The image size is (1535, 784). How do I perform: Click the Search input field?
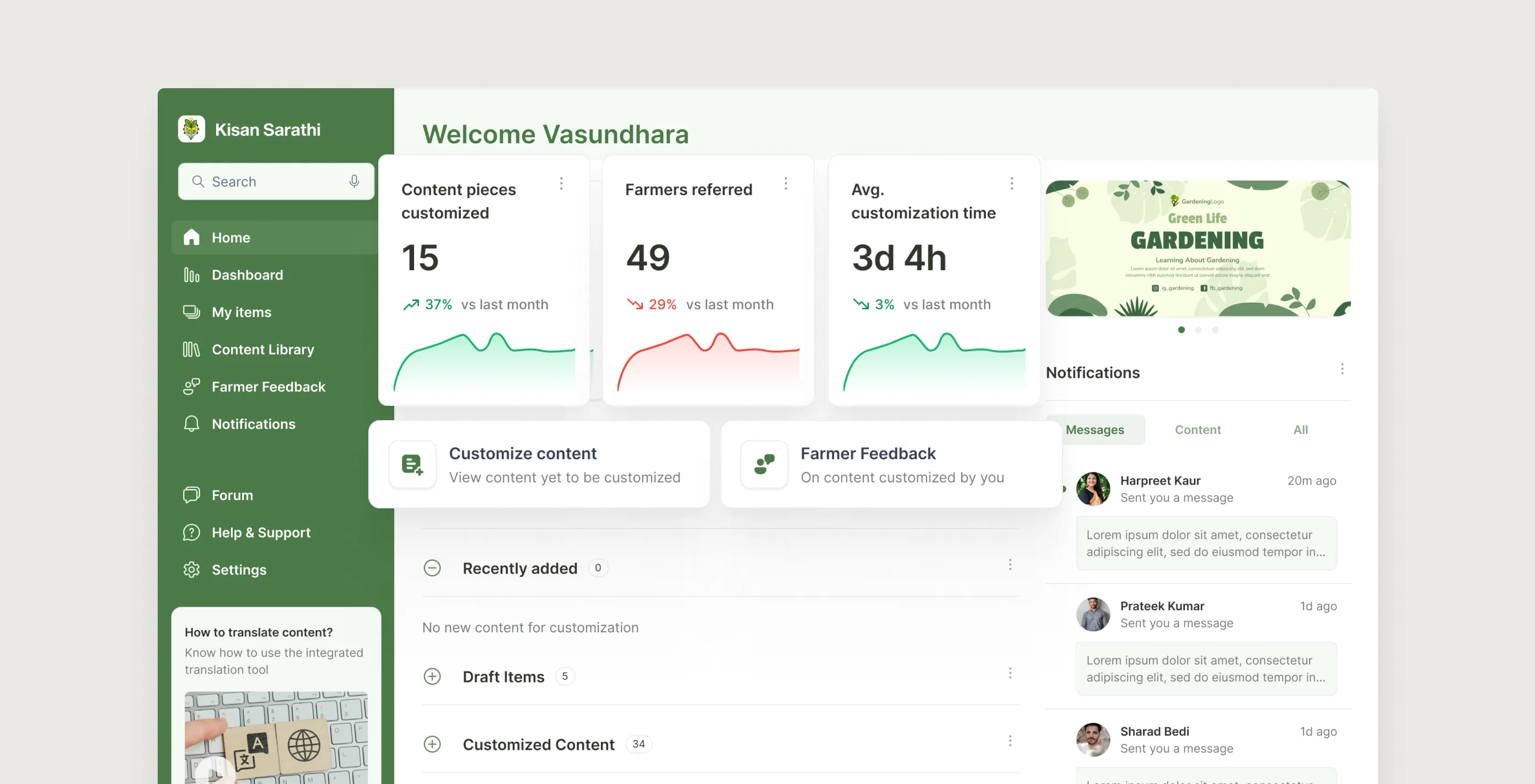(268, 181)
